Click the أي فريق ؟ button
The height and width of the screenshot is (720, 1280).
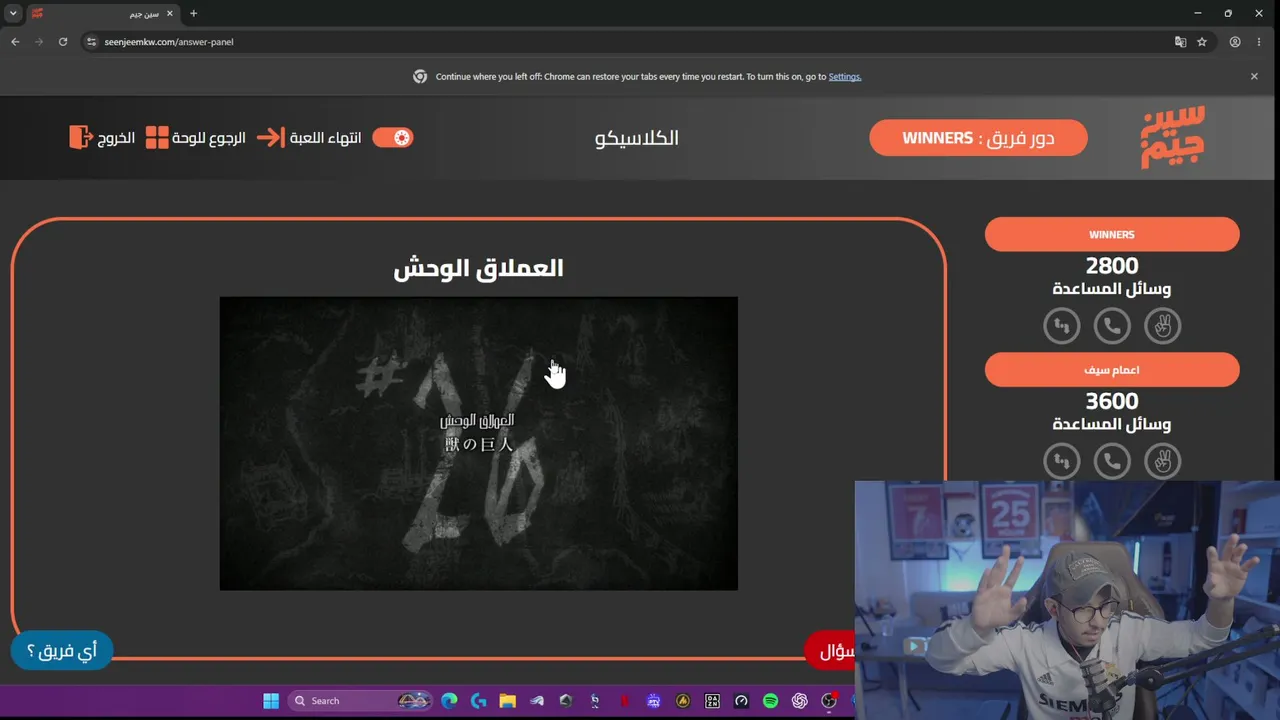[x=62, y=651]
